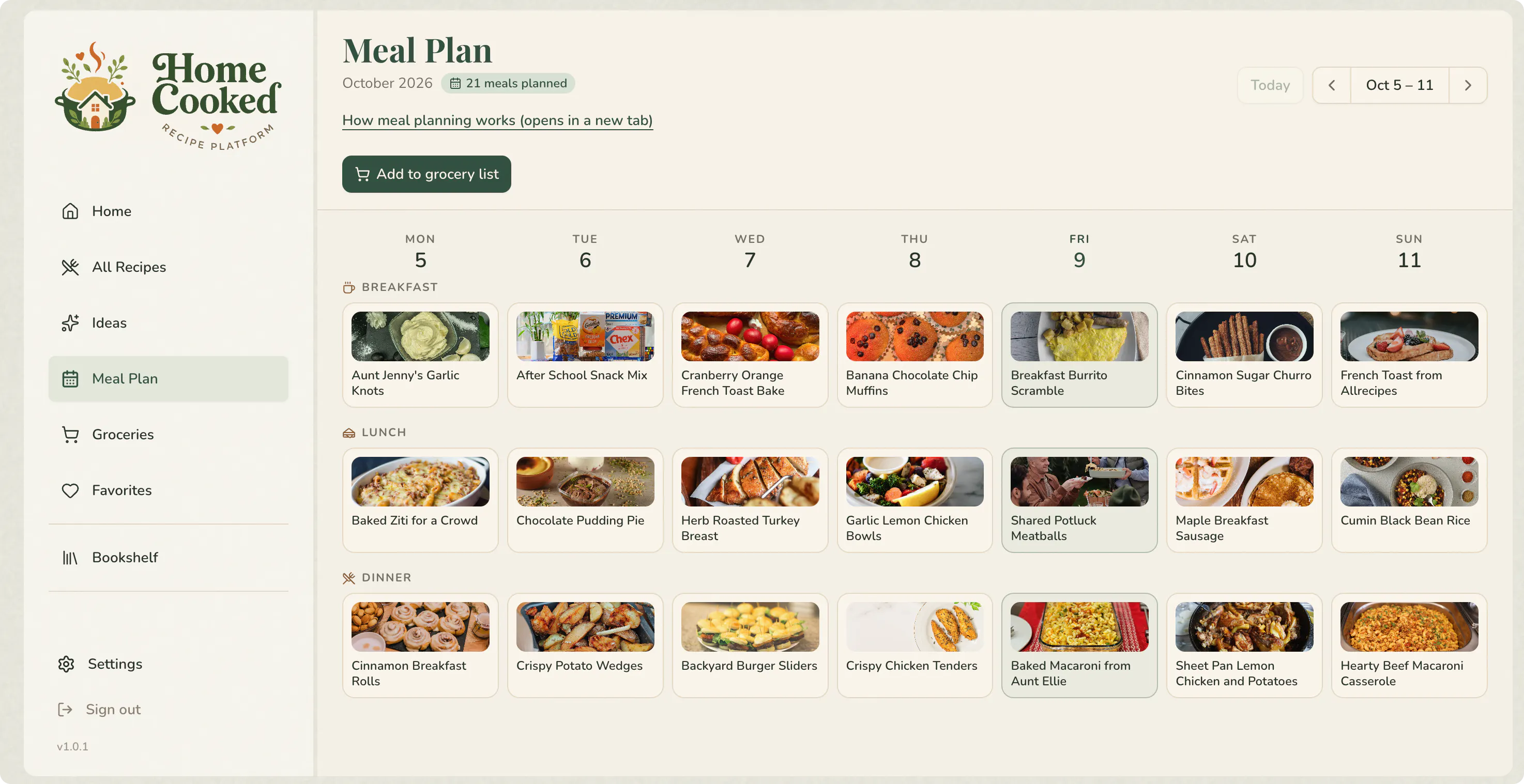Open the Oct 5 – 11 date range picker
The width and height of the screenshot is (1524, 784).
(x=1400, y=85)
